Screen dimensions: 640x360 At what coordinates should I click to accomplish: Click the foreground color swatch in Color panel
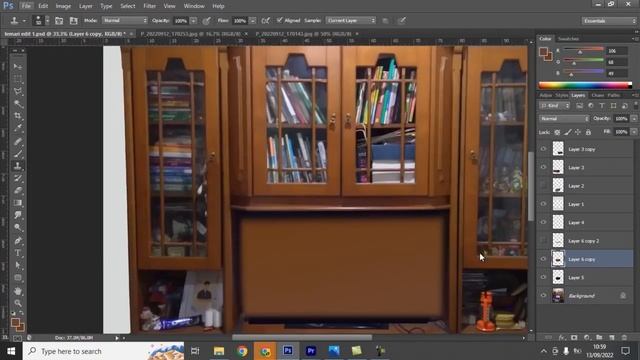(x=543, y=52)
